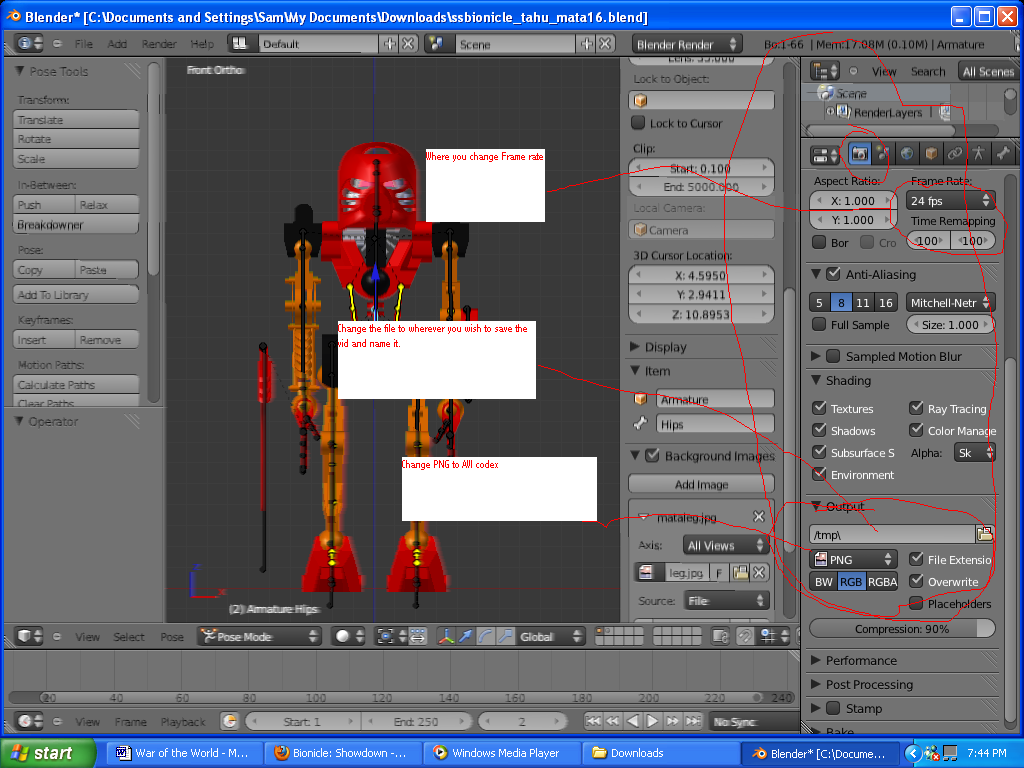Enable the translate manipulator arrow icon
Screen dimensions: 1024x768
[467, 636]
